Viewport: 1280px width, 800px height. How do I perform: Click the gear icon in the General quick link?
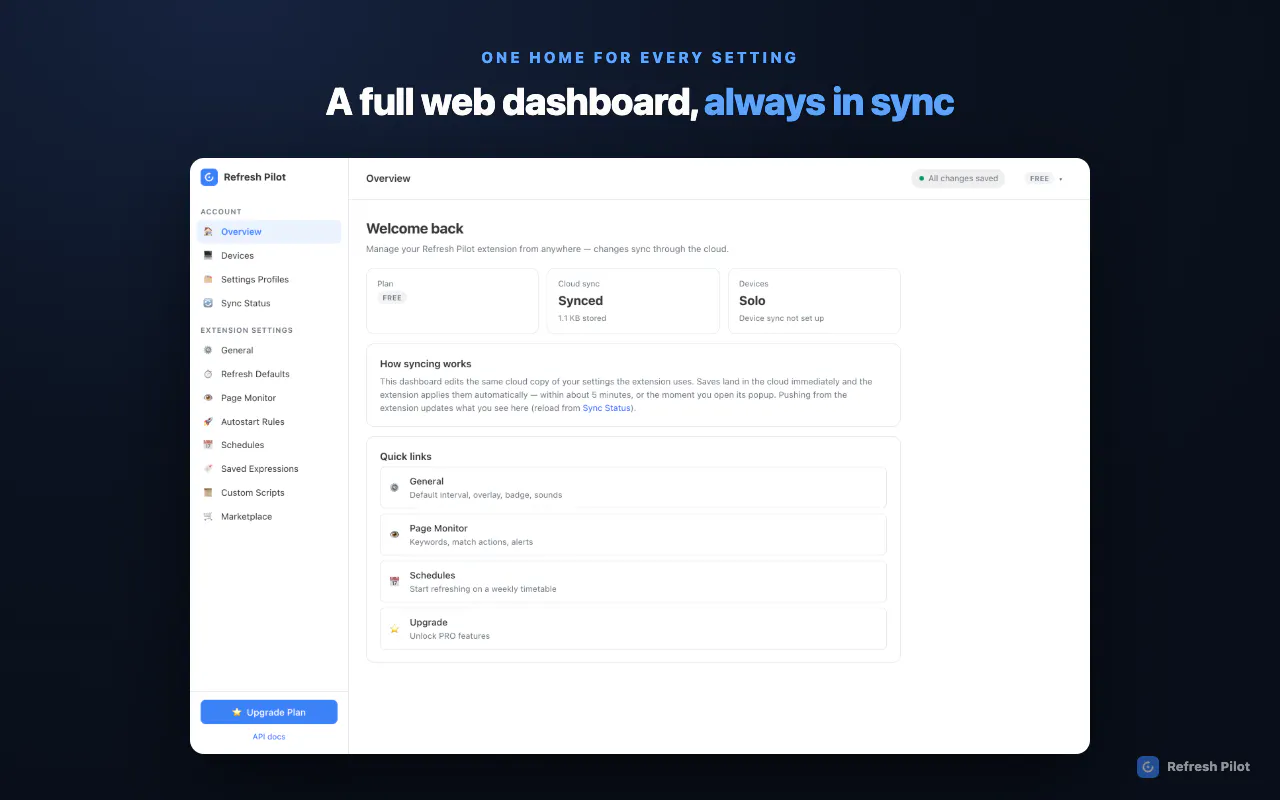[x=394, y=488]
